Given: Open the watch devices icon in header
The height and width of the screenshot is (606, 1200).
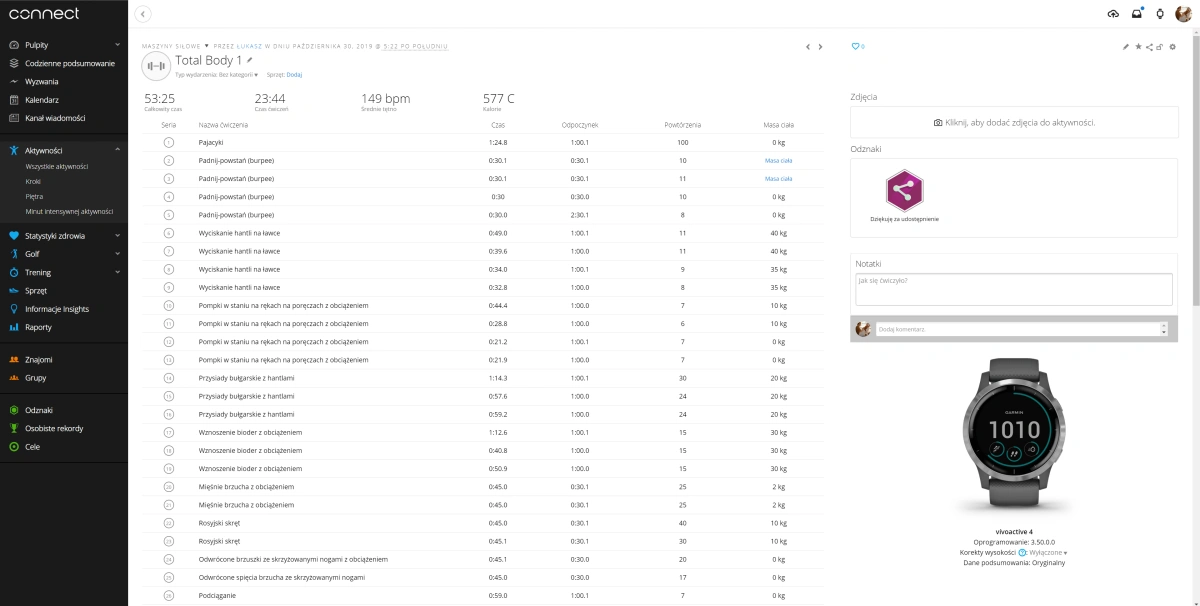Looking at the screenshot, I should (1160, 14).
